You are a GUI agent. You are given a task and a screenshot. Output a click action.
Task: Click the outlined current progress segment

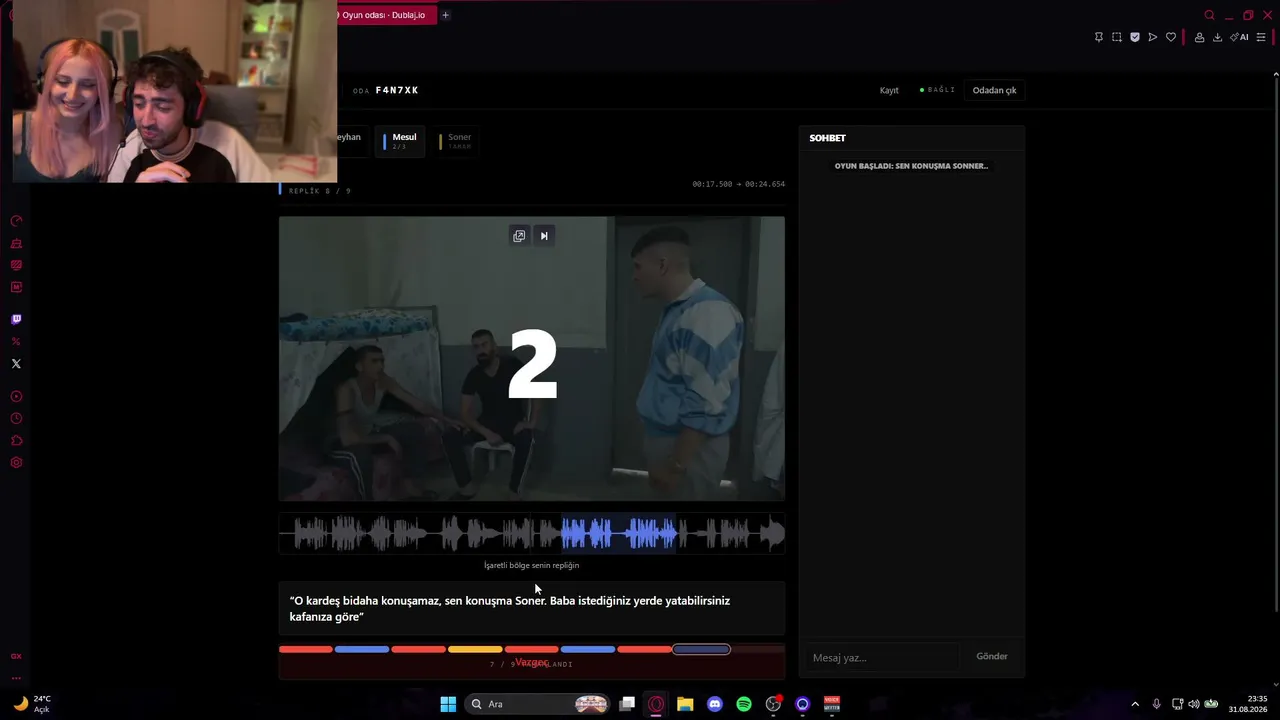coord(701,650)
